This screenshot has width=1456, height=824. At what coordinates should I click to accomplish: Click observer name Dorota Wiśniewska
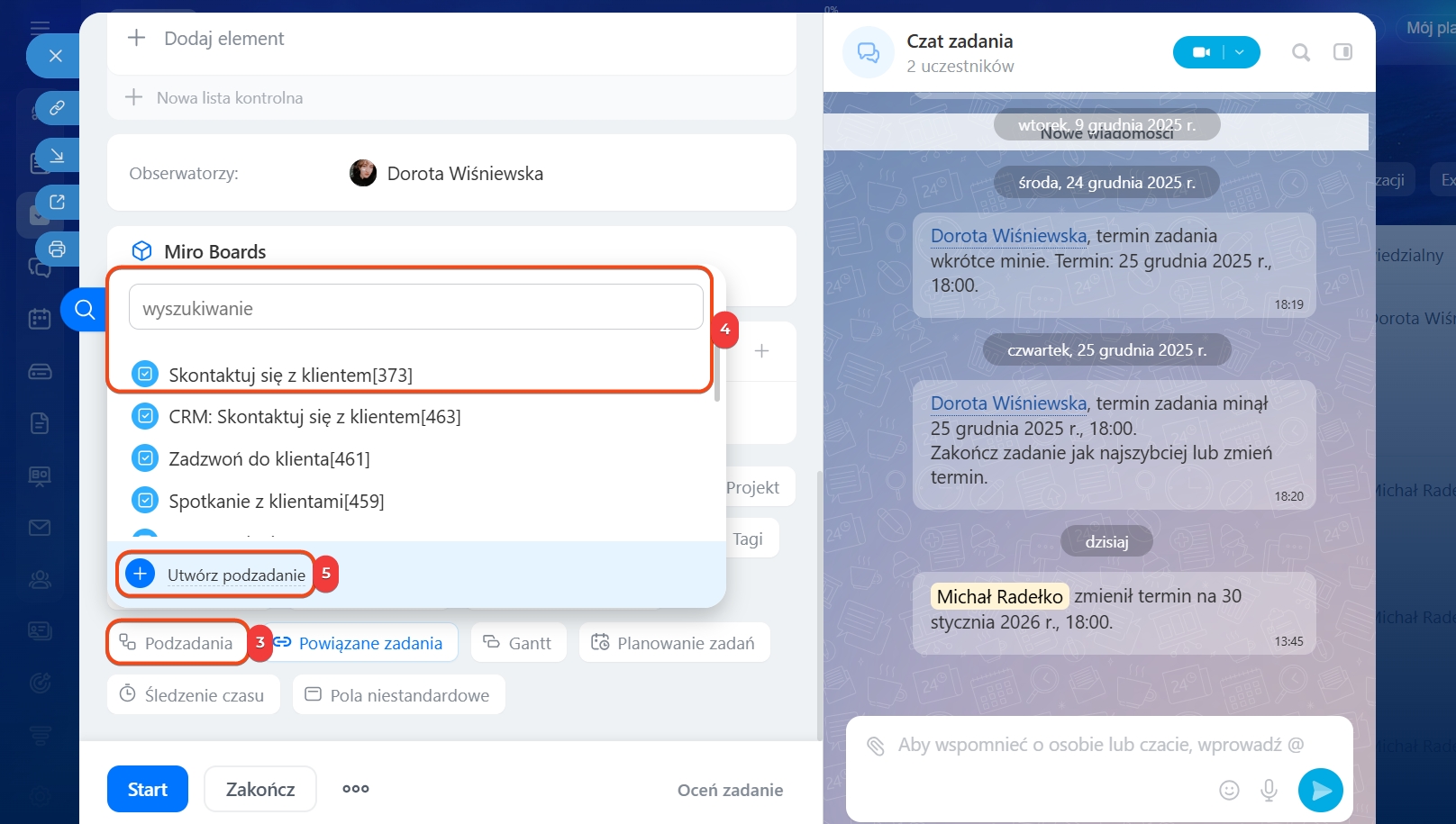point(465,174)
